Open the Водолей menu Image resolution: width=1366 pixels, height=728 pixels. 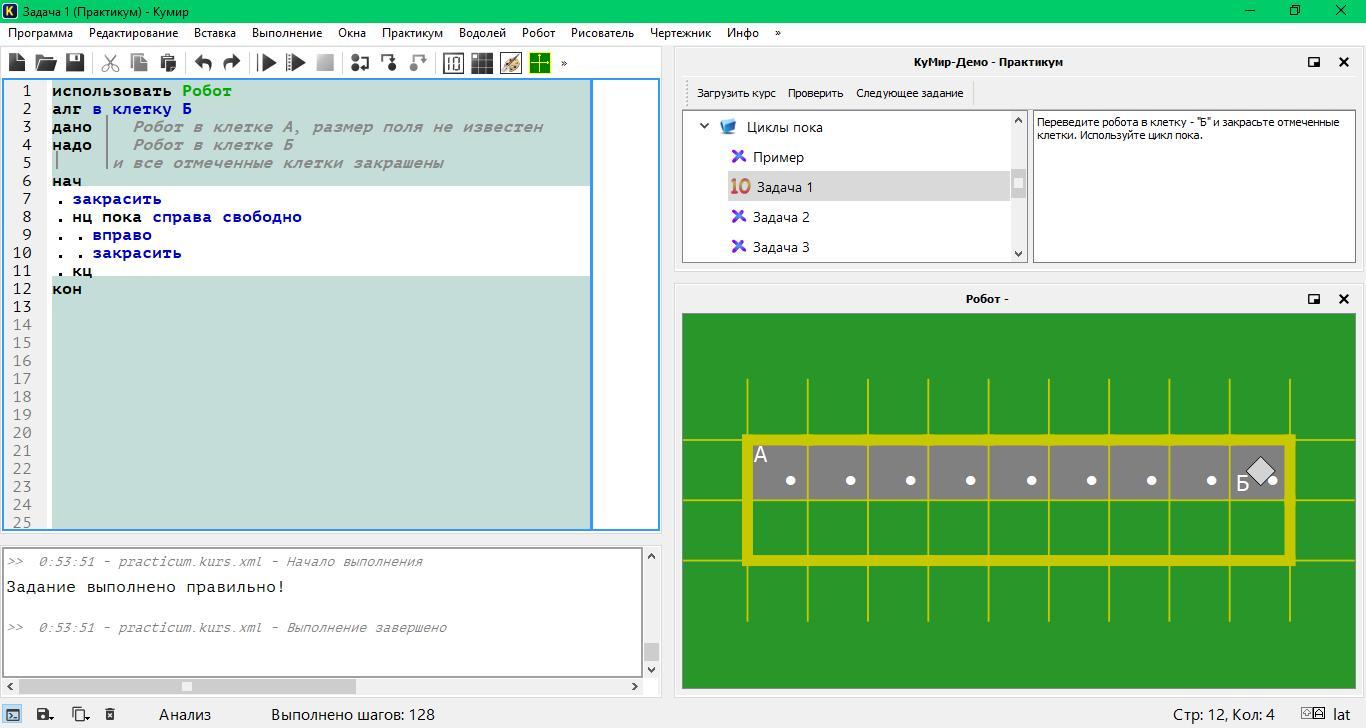[482, 33]
